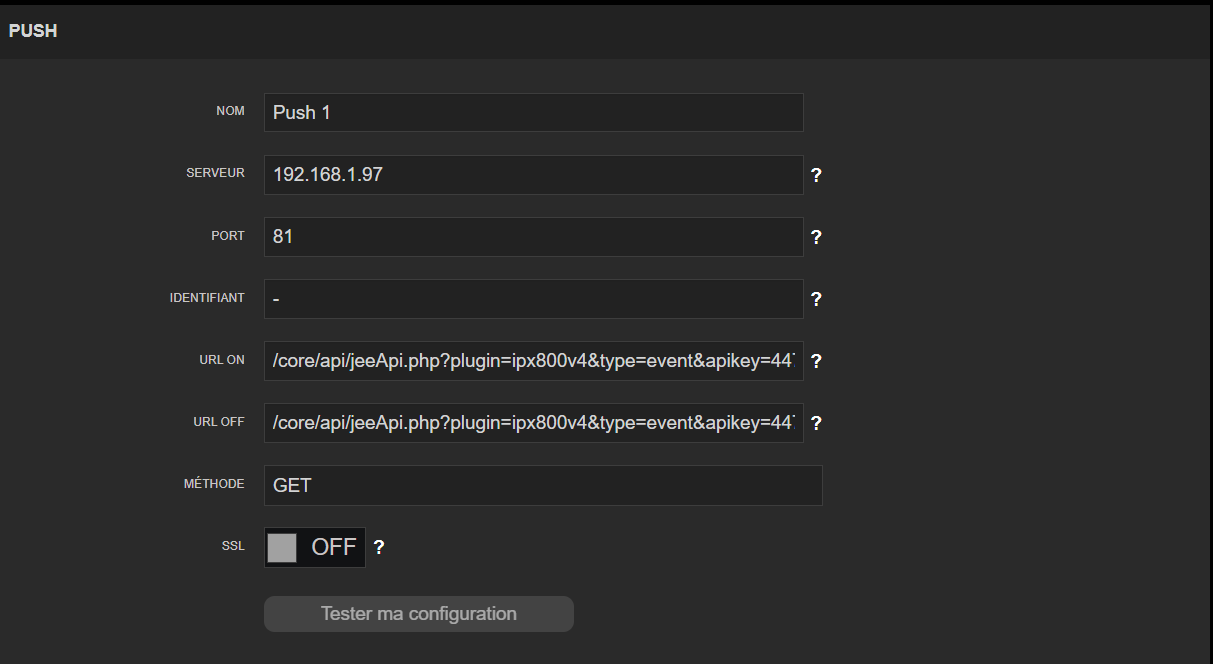This screenshot has width=1213, height=664.
Task: Show the SSL help question mark
Action: click(379, 548)
